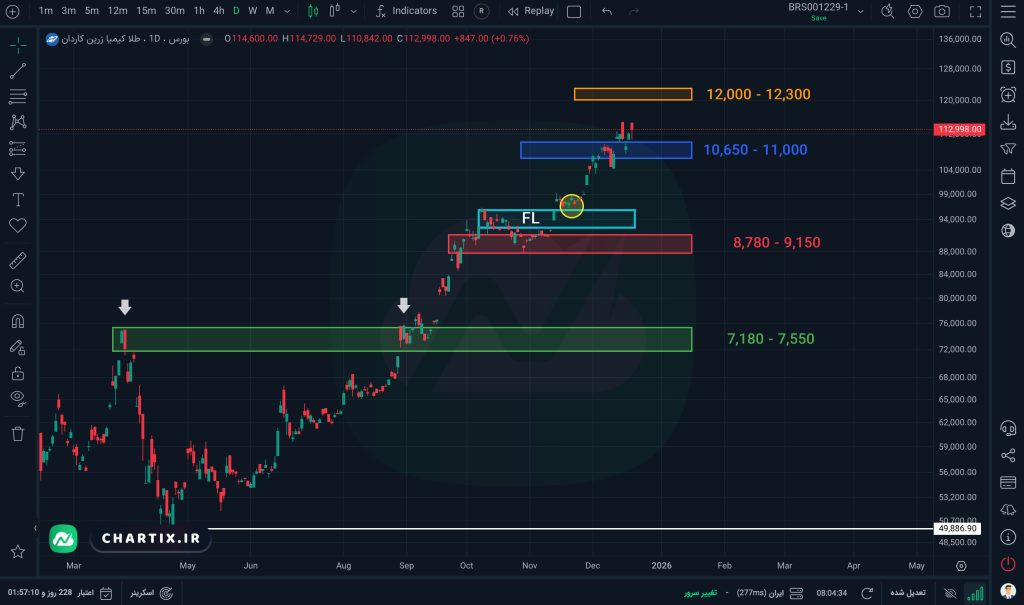Toggle magnet mode for drawings
This screenshot has height=605, width=1024.
(17, 322)
